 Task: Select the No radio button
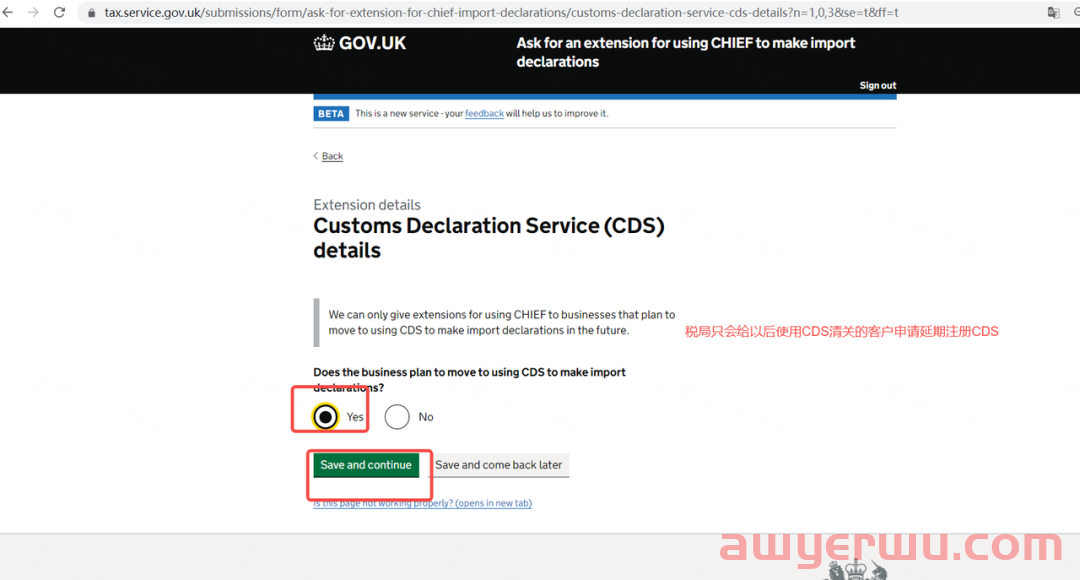point(397,417)
